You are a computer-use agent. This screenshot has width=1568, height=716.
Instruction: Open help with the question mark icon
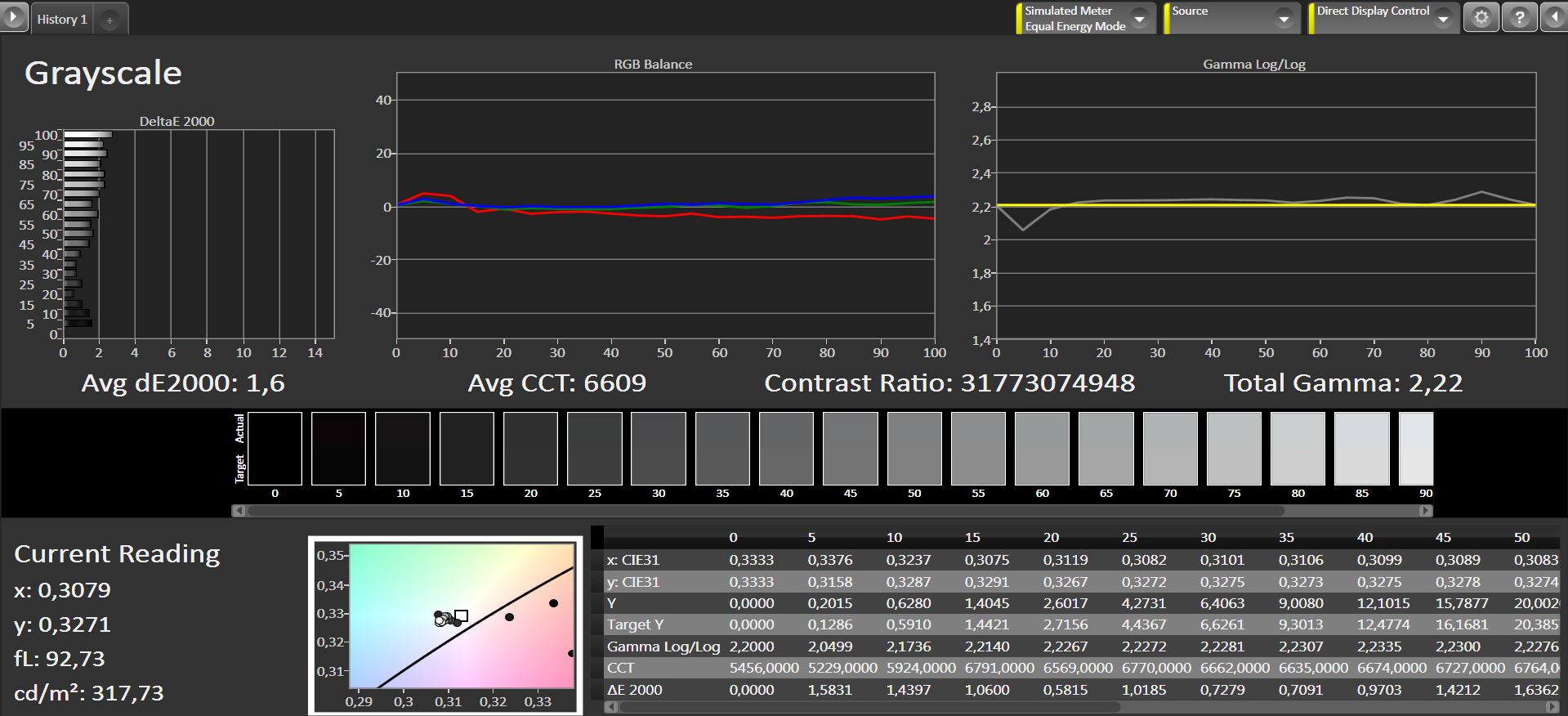tap(1519, 18)
